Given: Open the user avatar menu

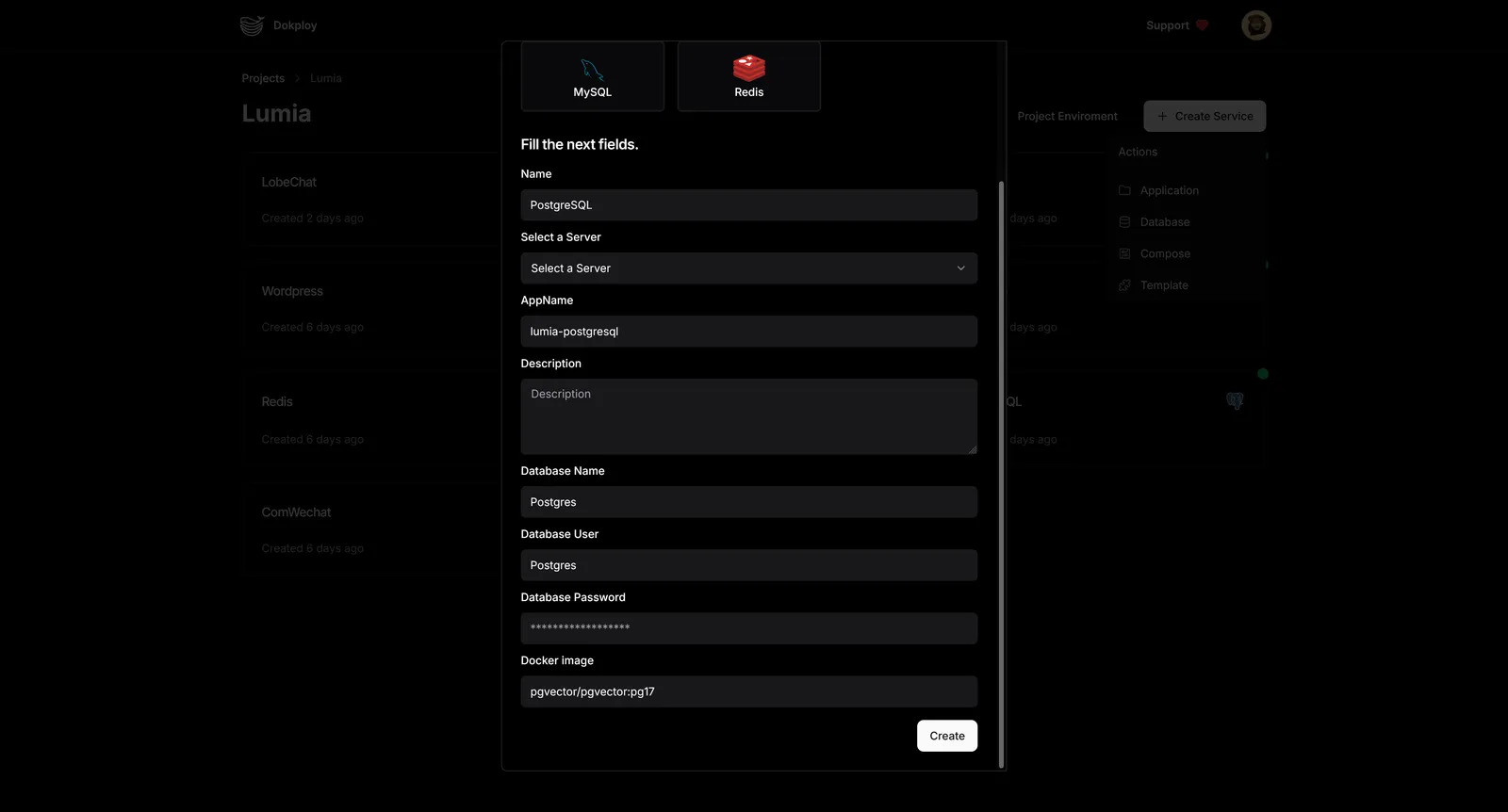Looking at the screenshot, I should (1255, 25).
